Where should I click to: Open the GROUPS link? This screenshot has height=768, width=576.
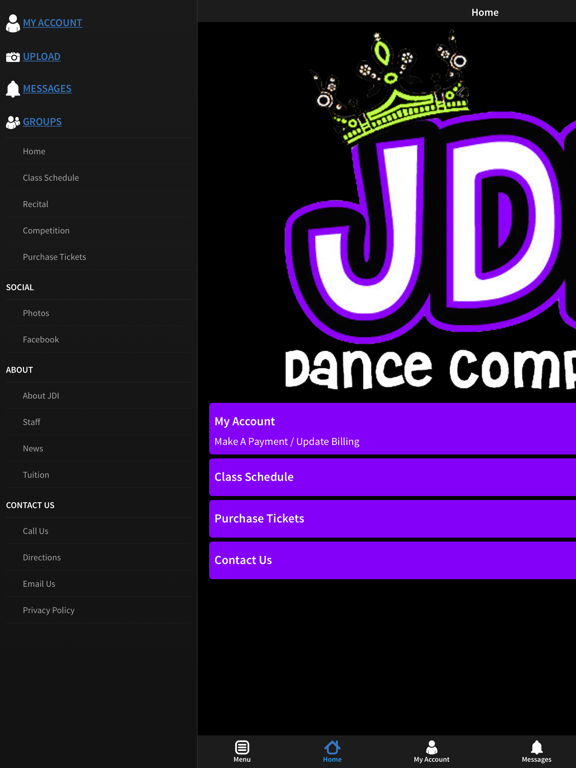tap(42, 121)
